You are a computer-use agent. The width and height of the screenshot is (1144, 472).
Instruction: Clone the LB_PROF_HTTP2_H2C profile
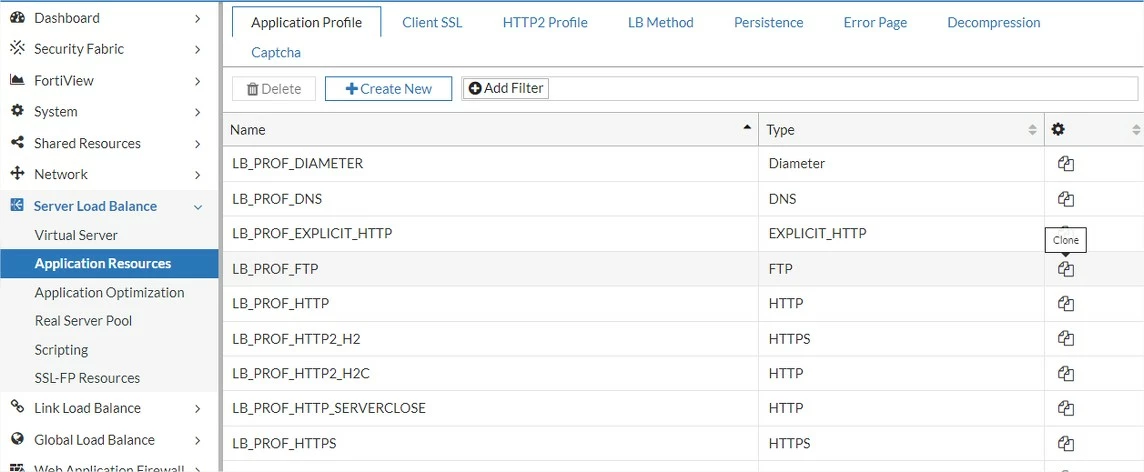coord(1066,374)
